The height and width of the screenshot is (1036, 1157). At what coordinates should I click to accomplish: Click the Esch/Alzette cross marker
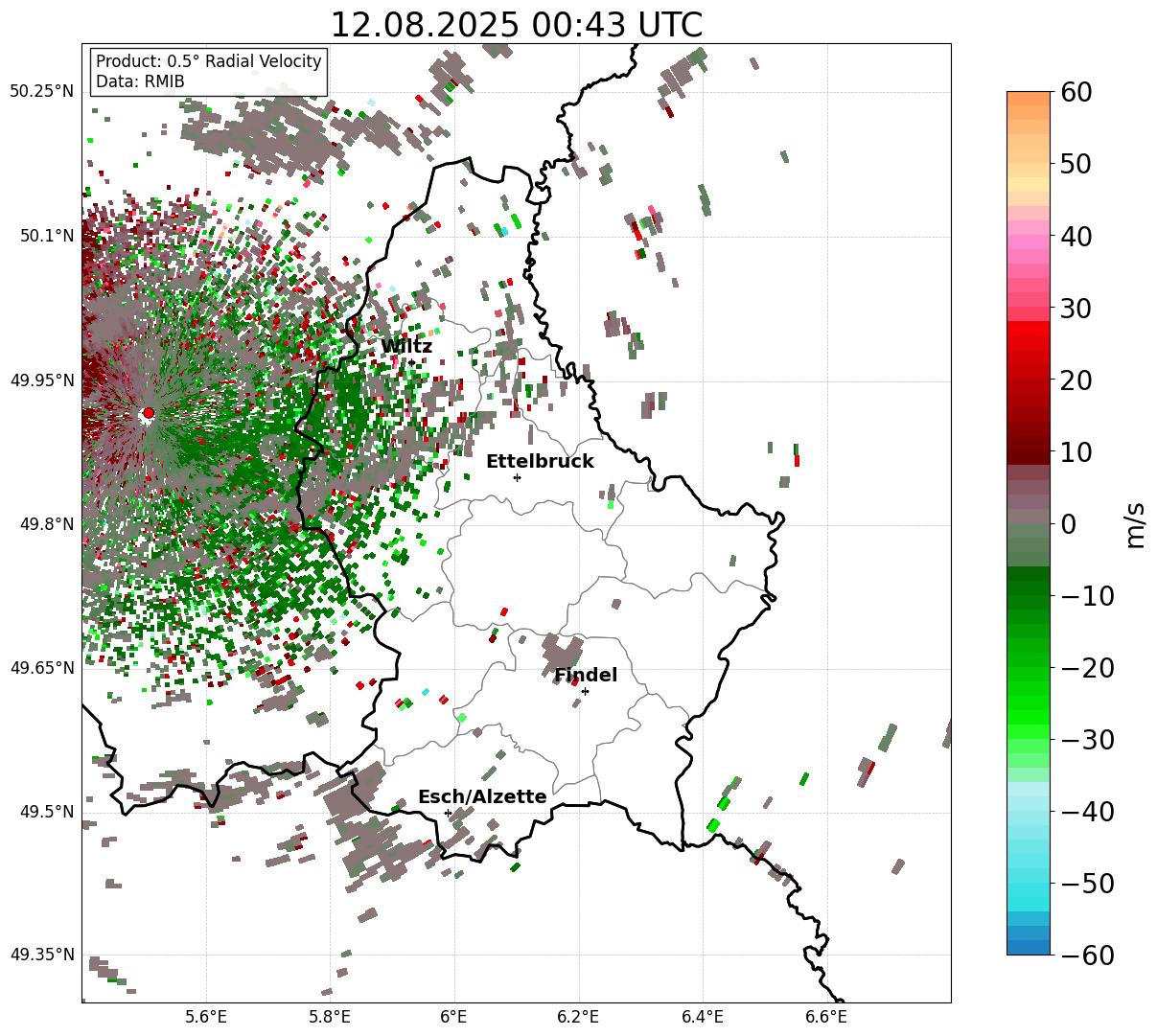(448, 813)
